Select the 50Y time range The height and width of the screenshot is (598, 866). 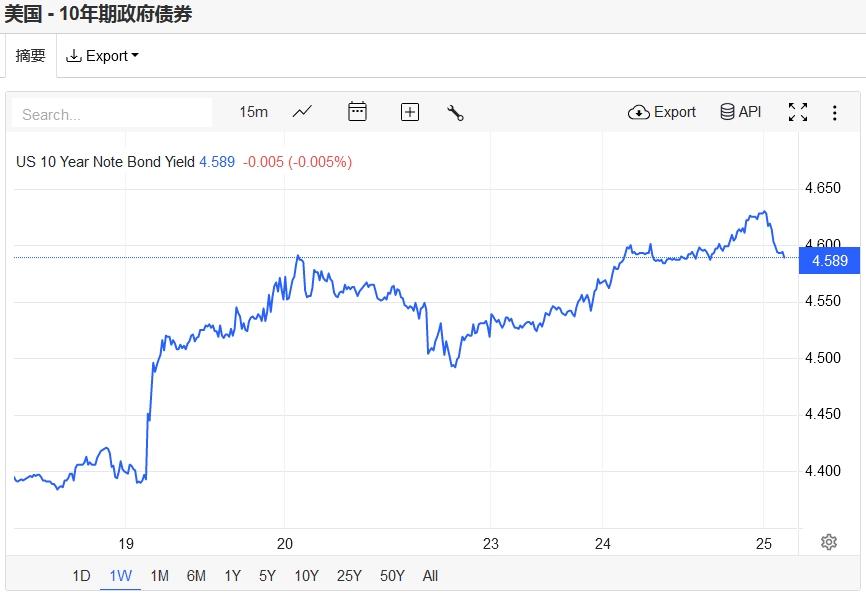point(392,576)
